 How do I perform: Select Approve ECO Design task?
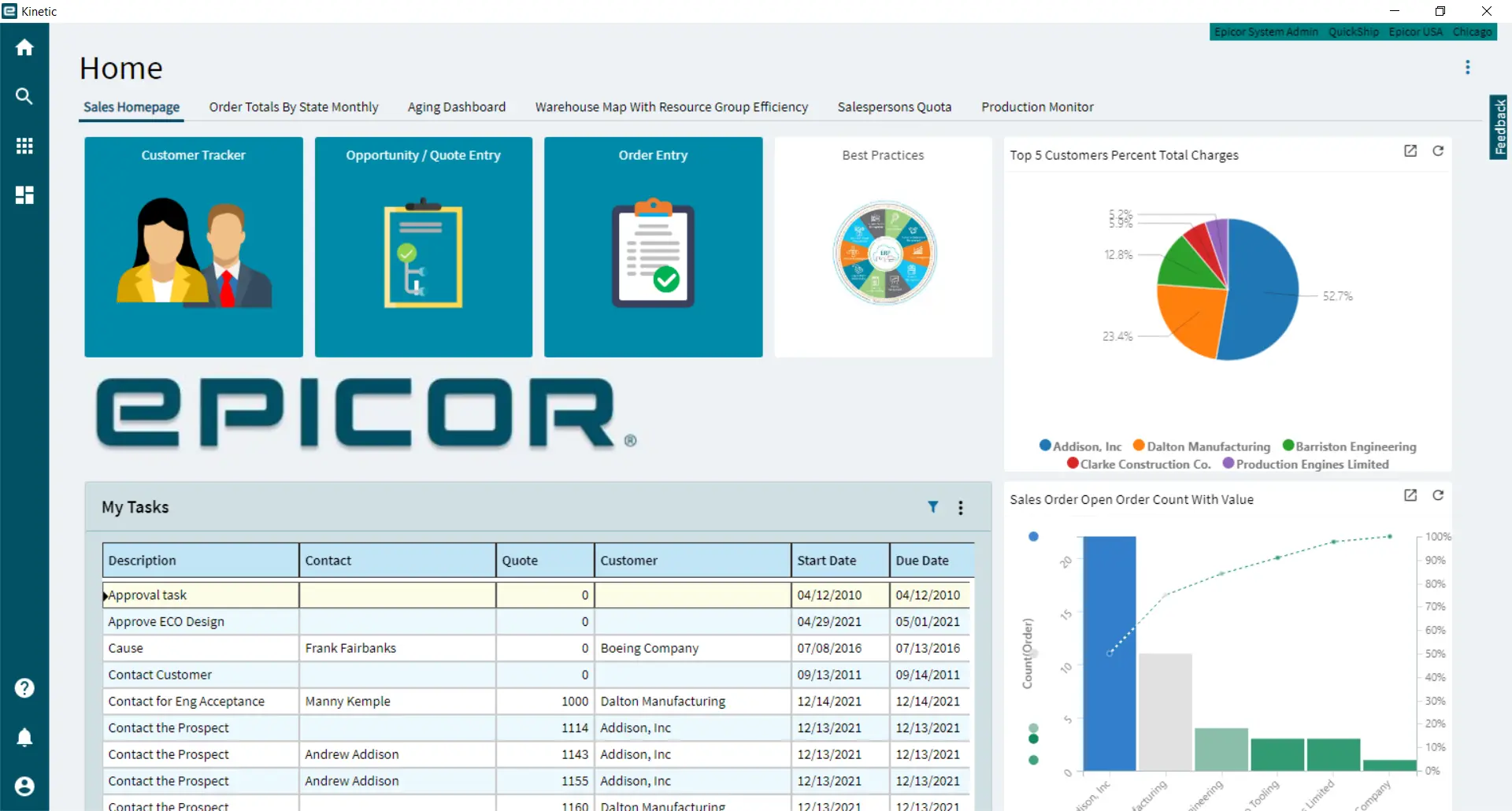(x=538, y=622)
